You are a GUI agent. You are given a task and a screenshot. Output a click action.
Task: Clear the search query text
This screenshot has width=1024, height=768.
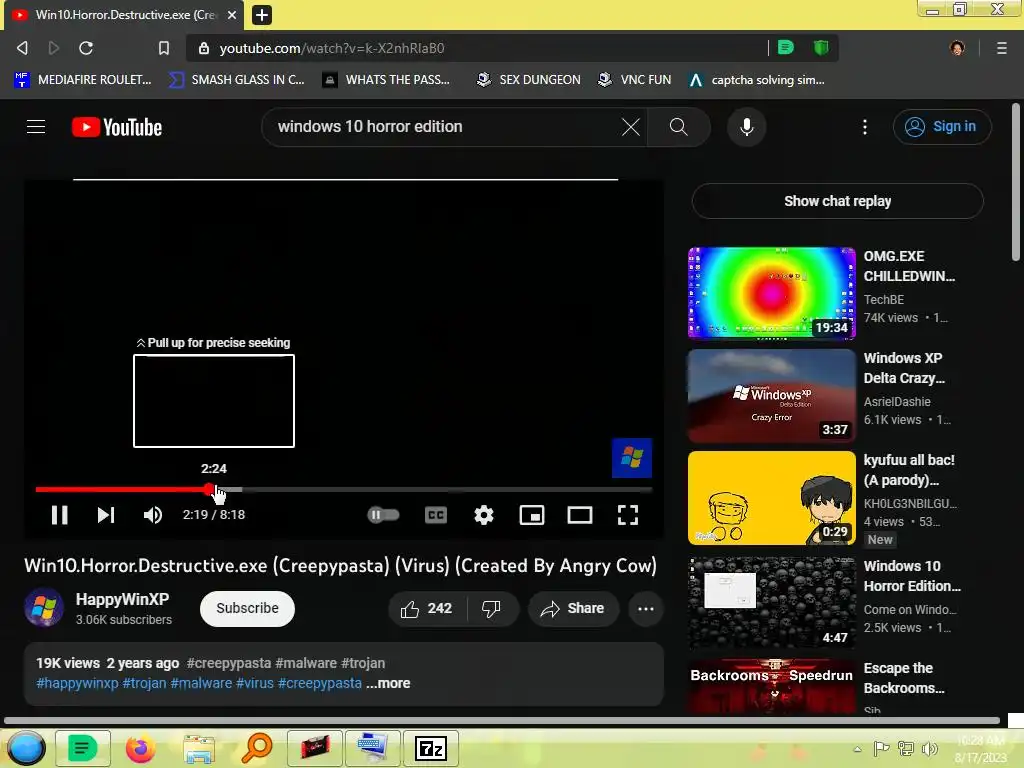point(630,127)
